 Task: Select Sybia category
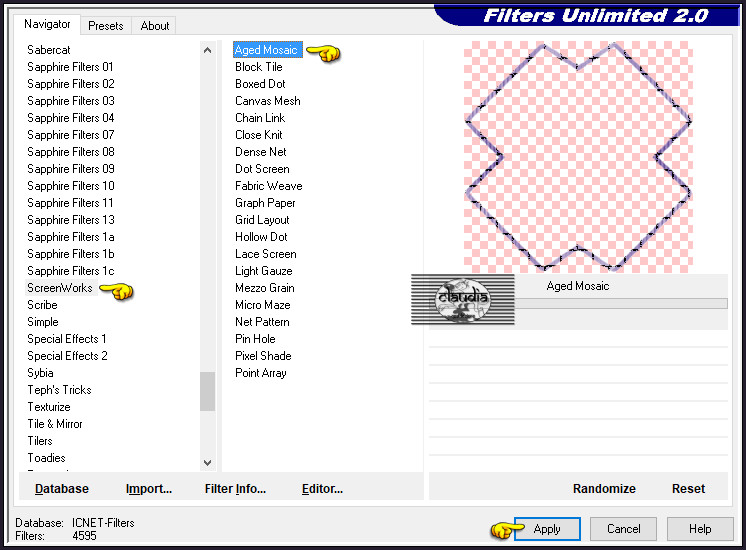pyautogui.click(x=40, y=373)
